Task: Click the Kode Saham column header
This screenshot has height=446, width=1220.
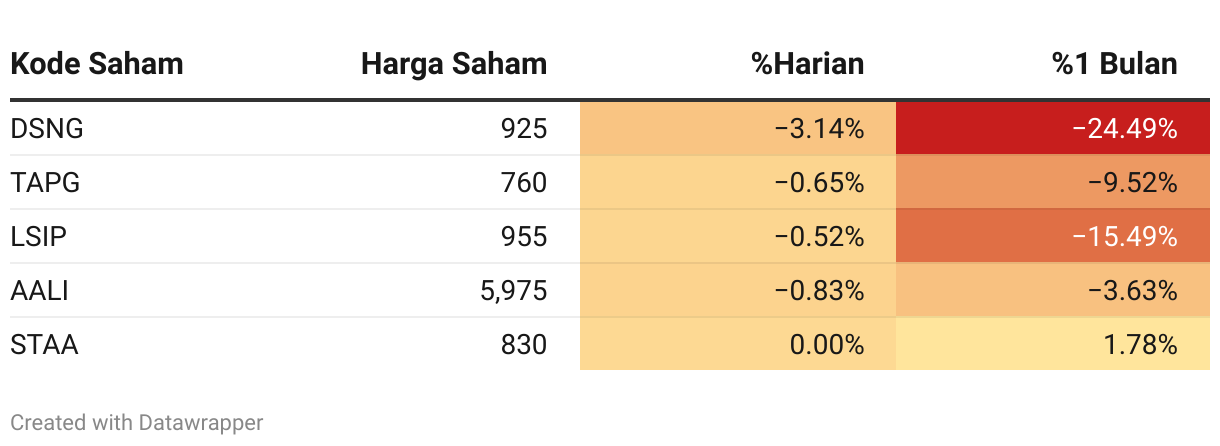Action: (x=97, y=65)
